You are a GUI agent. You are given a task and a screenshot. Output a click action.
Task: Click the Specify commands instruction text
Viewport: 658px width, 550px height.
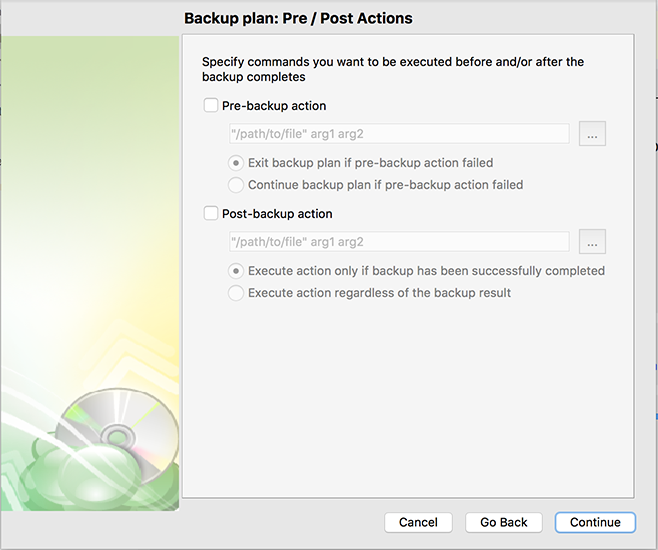pyautogui.click(x=393, y=69)
